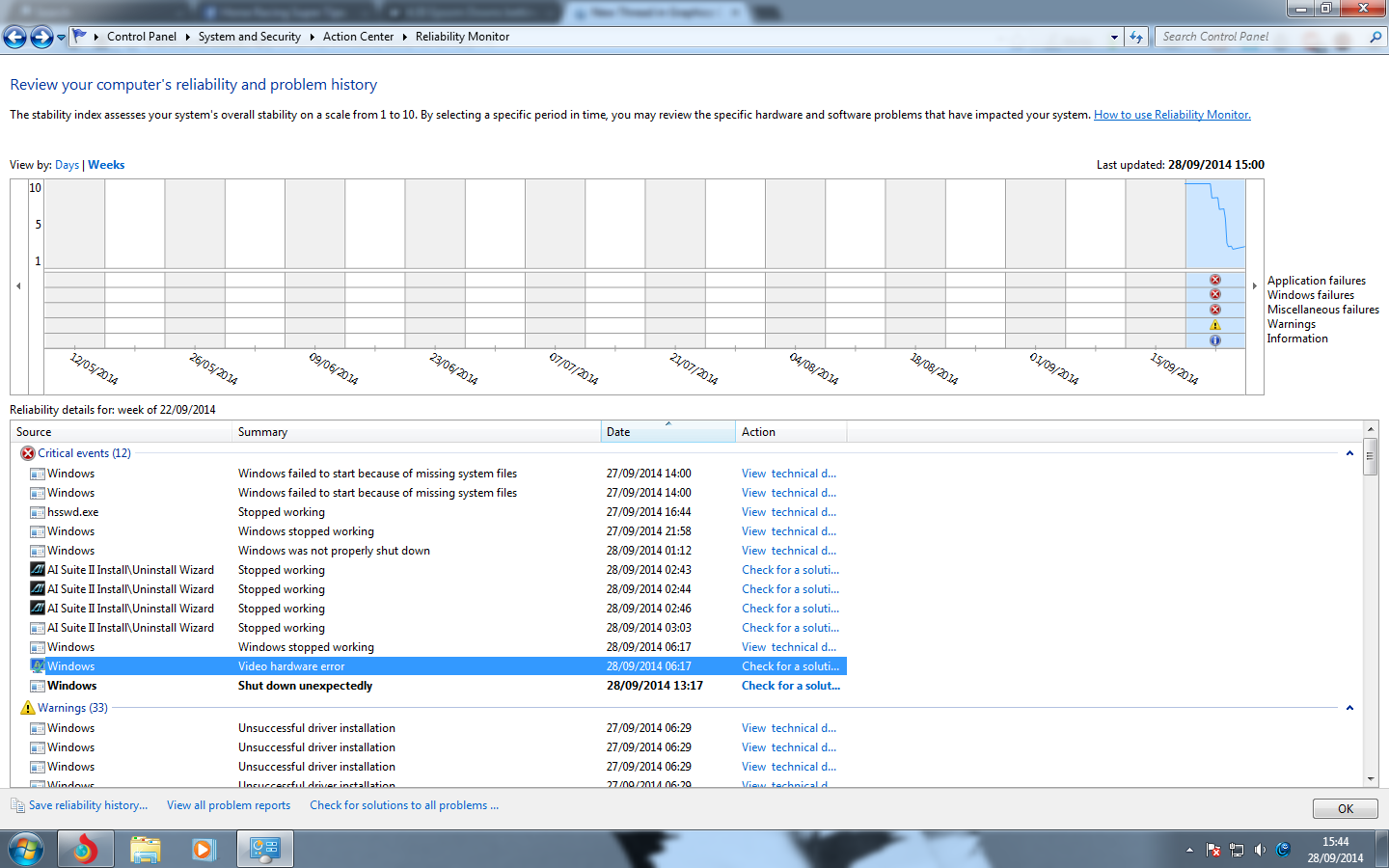View technical details for 27/09/2014 21:58 event
The width and height of the screenshot is (1389, 868).
click(789, 531)
